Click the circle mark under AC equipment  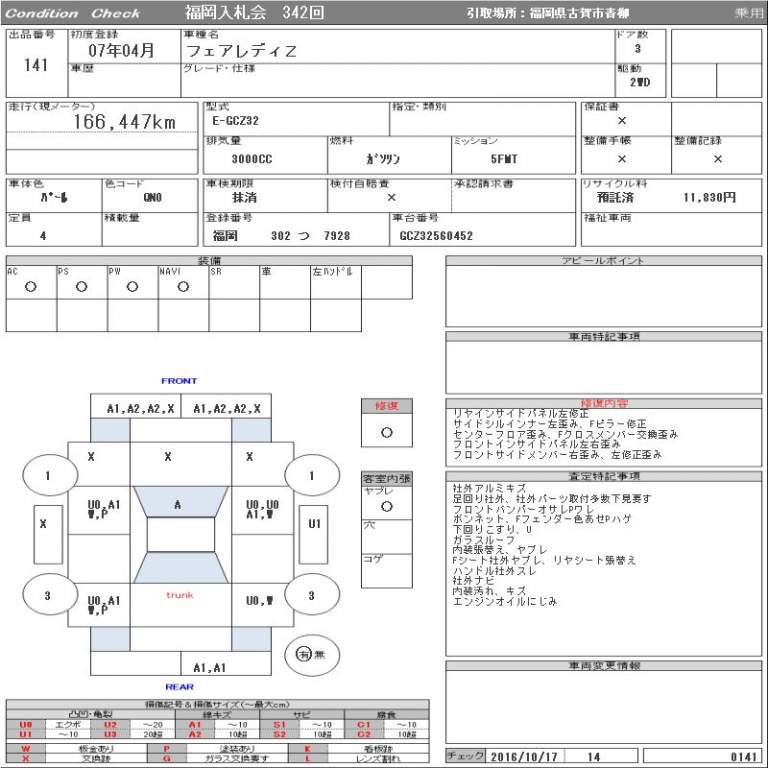tap(31, 287)
